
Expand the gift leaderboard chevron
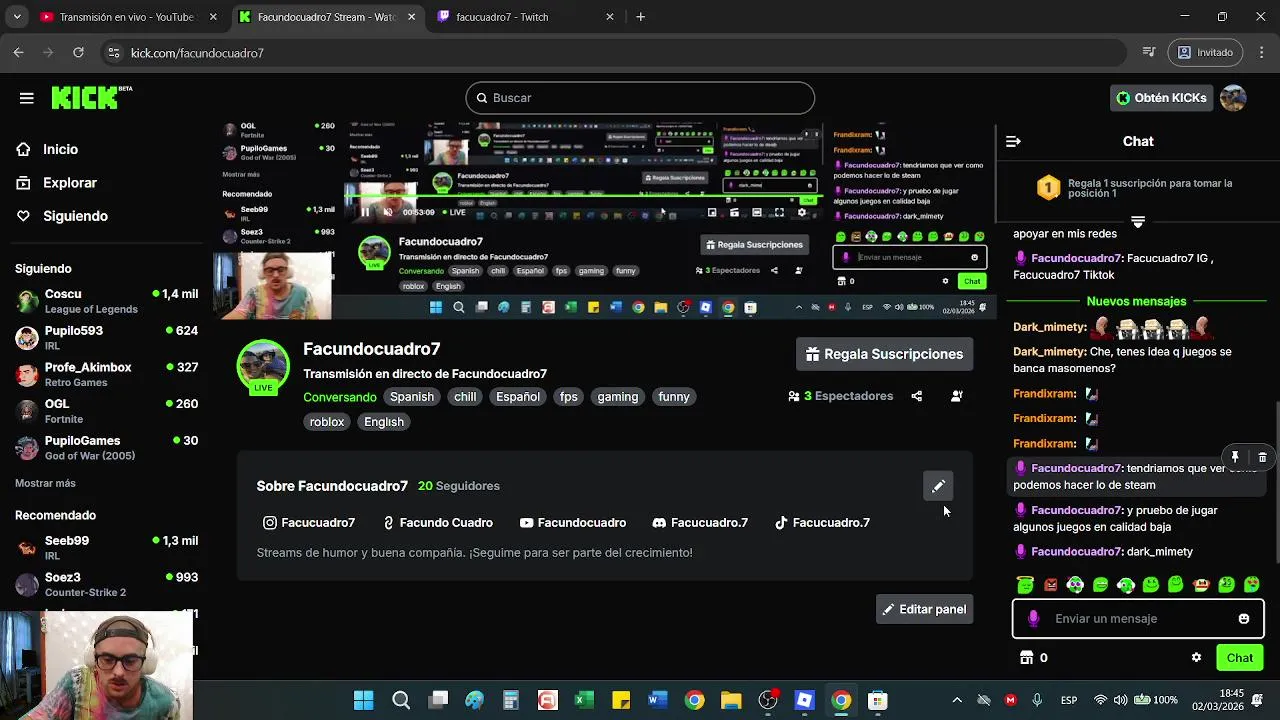click(1137, 222)
